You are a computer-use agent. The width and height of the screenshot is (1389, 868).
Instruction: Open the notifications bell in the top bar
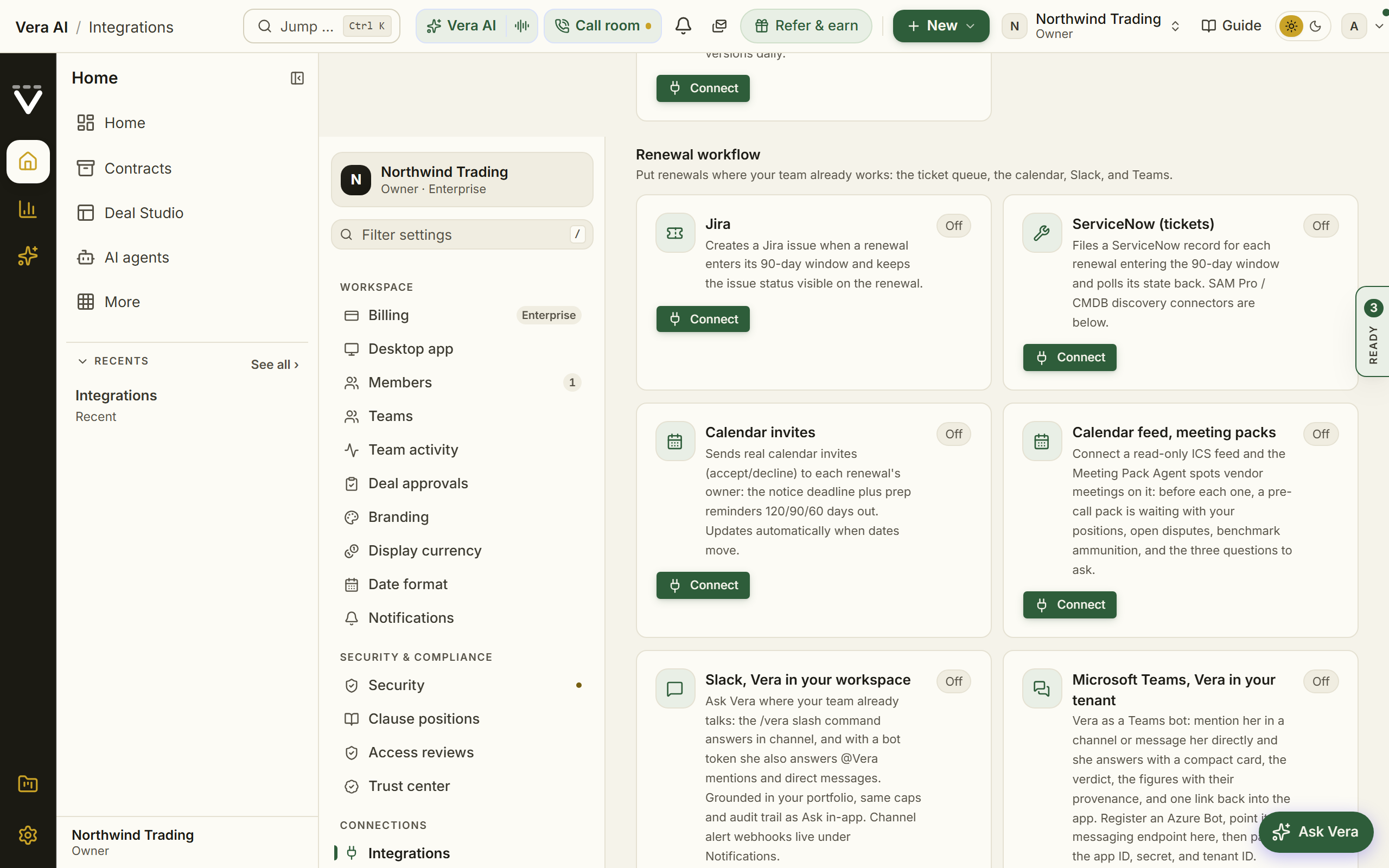pyautogui.click(x=683, y=26)
